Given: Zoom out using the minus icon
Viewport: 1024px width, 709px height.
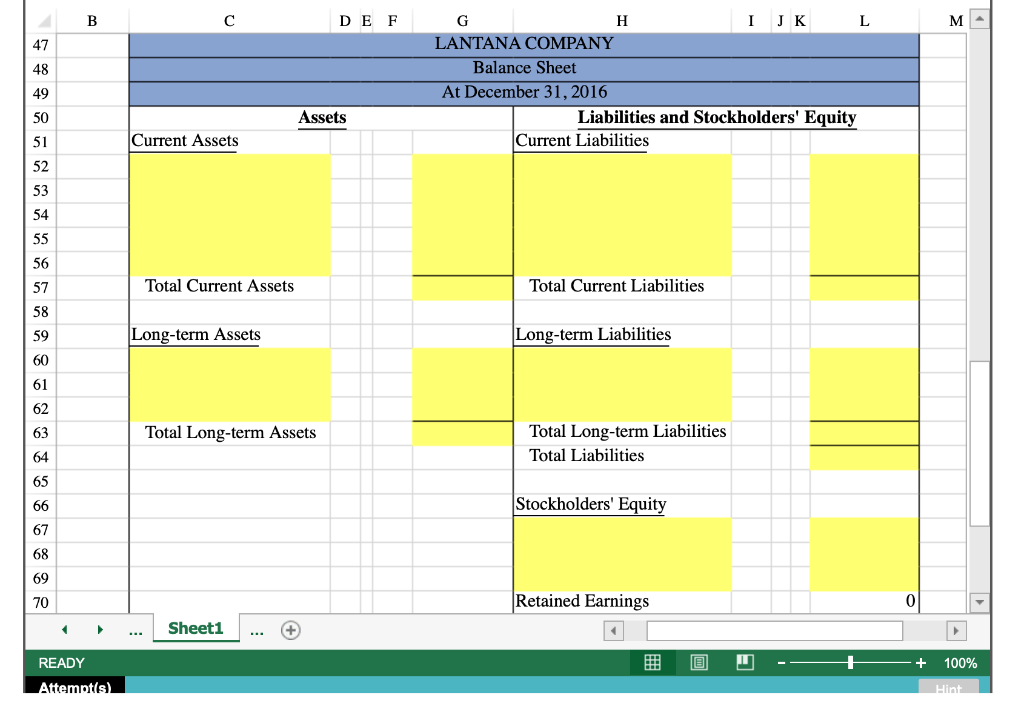Looking at the screenshot, I should click(781, 662).
